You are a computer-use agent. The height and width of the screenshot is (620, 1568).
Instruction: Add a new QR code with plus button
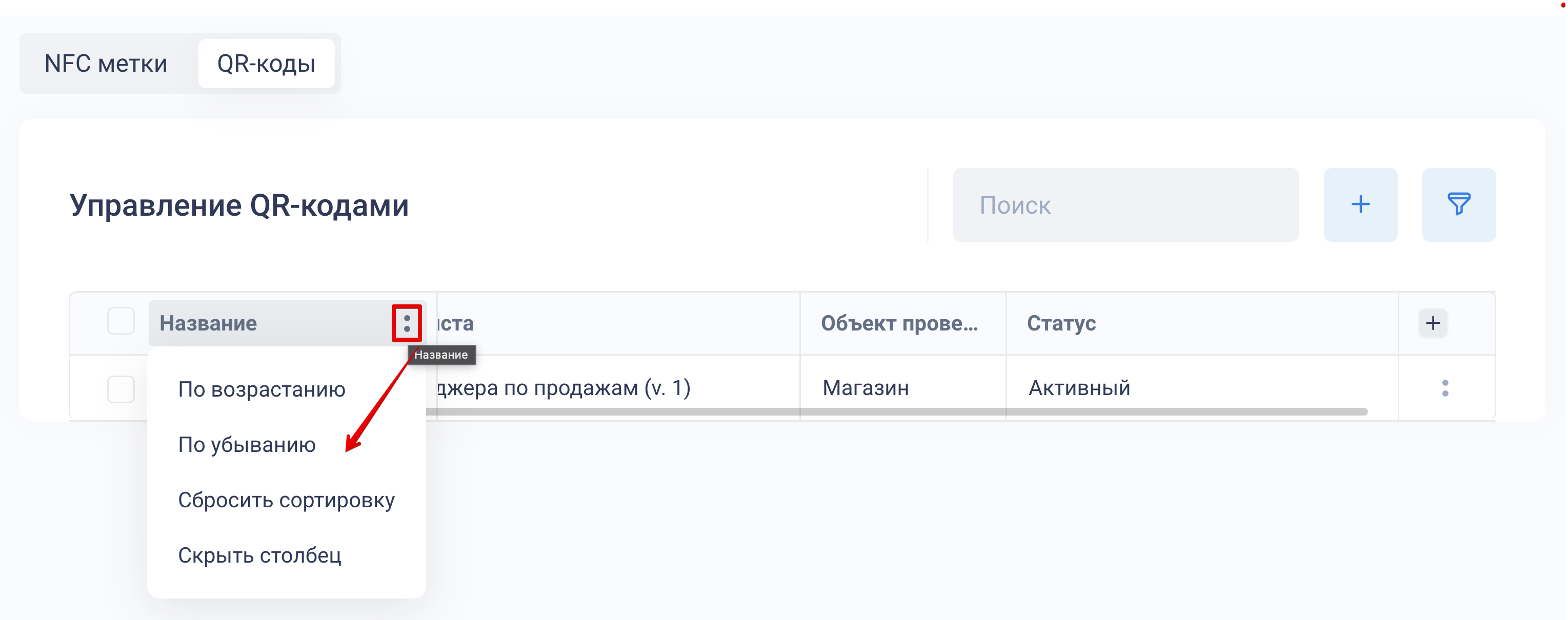click(1360, 205)
